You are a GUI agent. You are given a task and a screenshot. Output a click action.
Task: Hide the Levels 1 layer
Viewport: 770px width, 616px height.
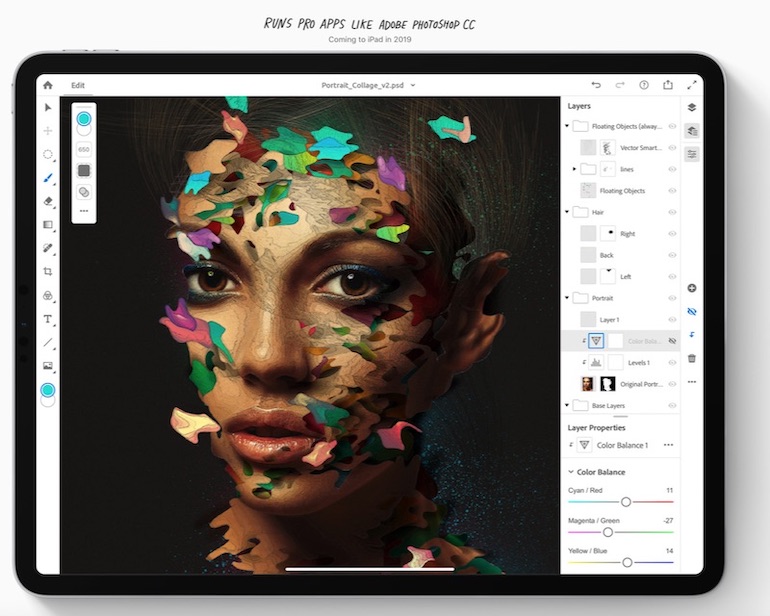point(672,363)
